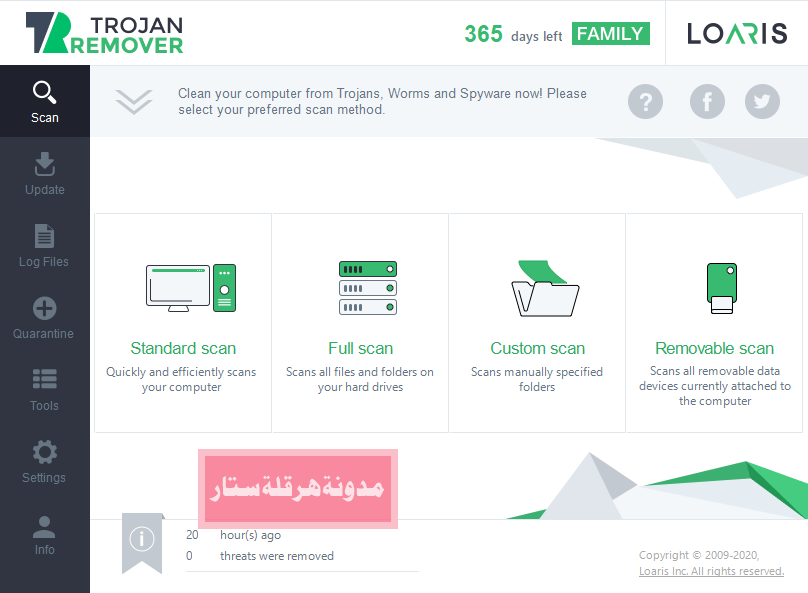Open Log Files from the sidebar
This screenshot has height=593, width=808.
pyautogui.click(x=45, y=246)
